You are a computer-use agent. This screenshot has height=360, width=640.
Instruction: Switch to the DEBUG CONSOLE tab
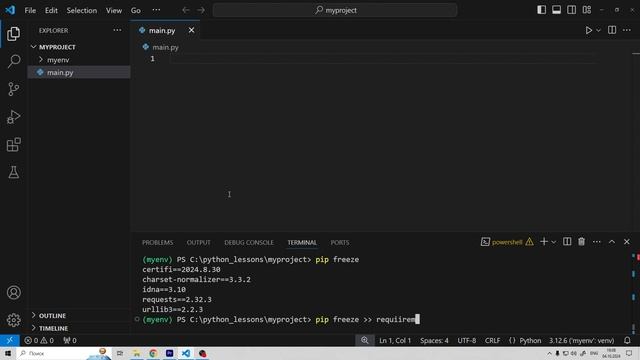pyautogui.click(x=249, y=242)
